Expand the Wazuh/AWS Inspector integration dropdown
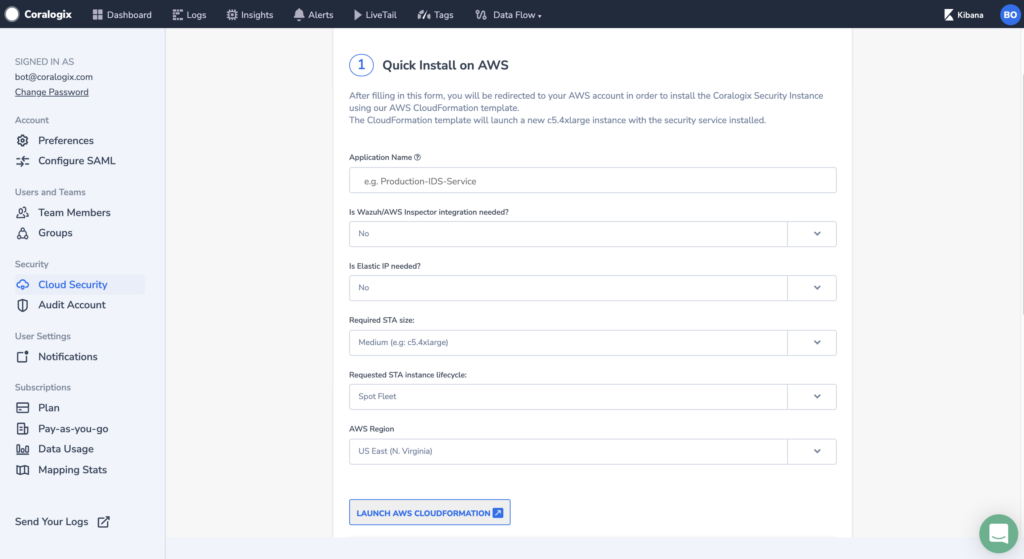Viewport: 1024px width, 559px height. click(592, 234)
